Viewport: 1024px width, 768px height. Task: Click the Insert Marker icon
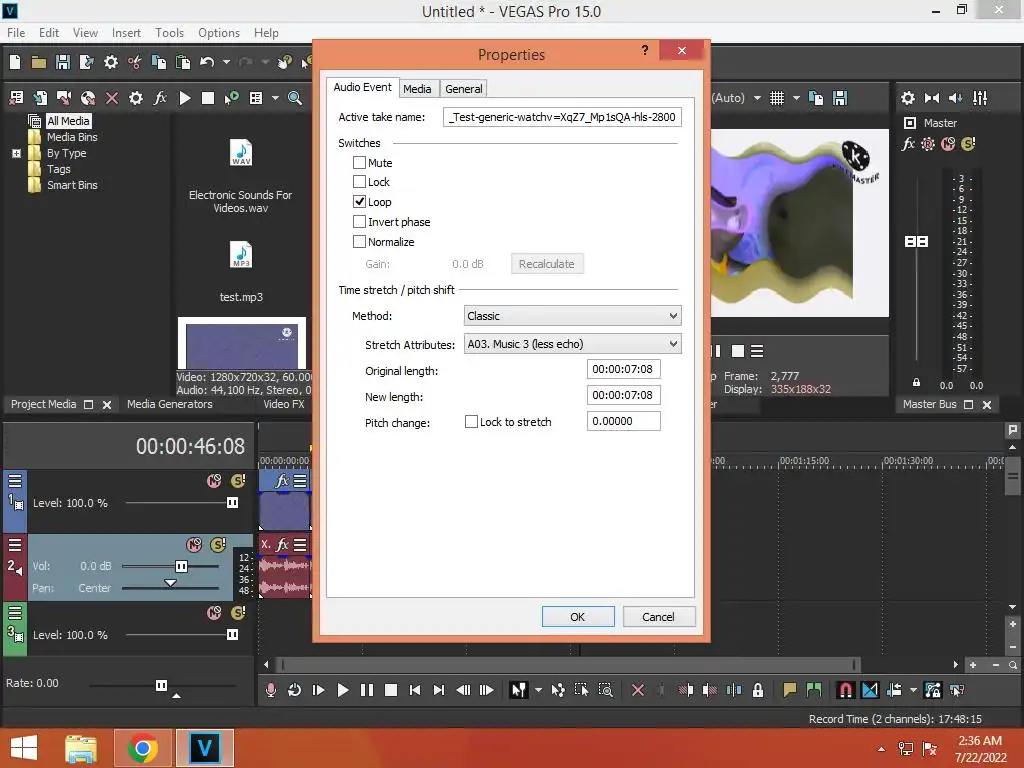[x=790, y=690]
